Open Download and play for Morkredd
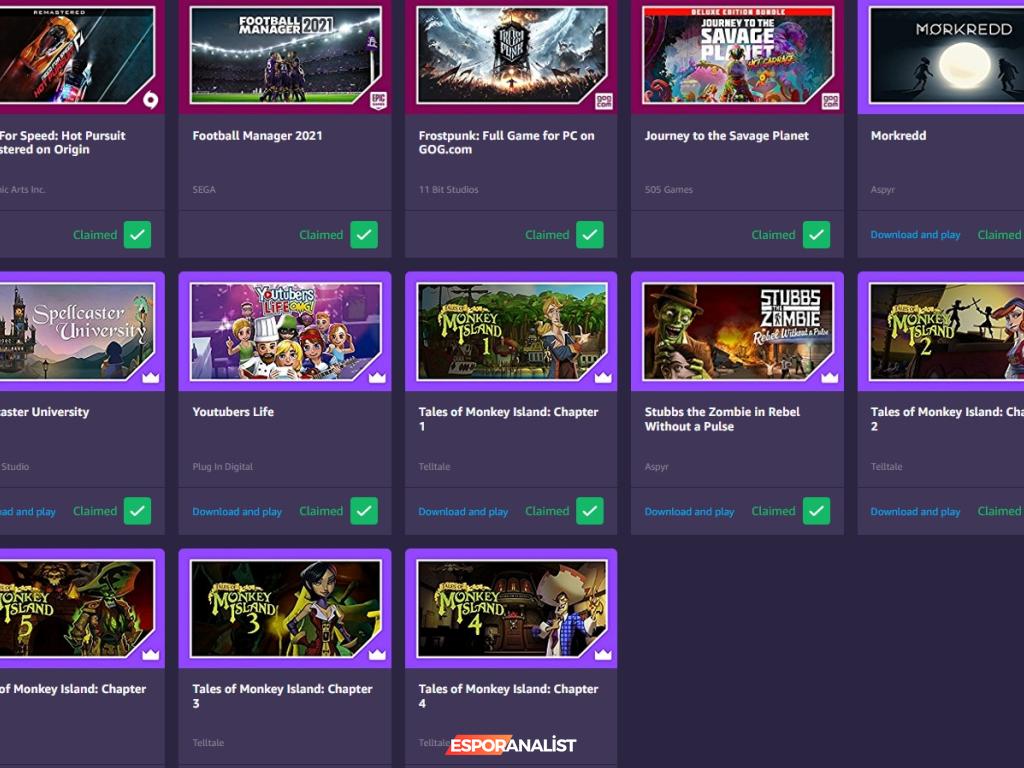Viewport: 1024px width, 768px height. click(915, 234)
